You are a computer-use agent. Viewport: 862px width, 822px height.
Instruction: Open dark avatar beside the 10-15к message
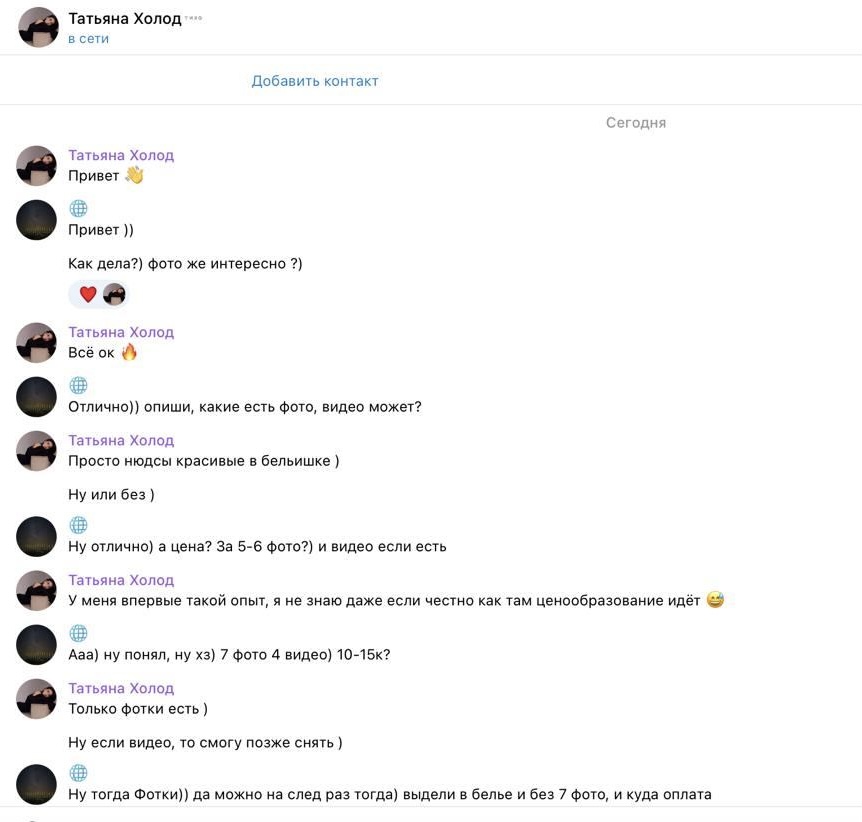coord(36,645)
